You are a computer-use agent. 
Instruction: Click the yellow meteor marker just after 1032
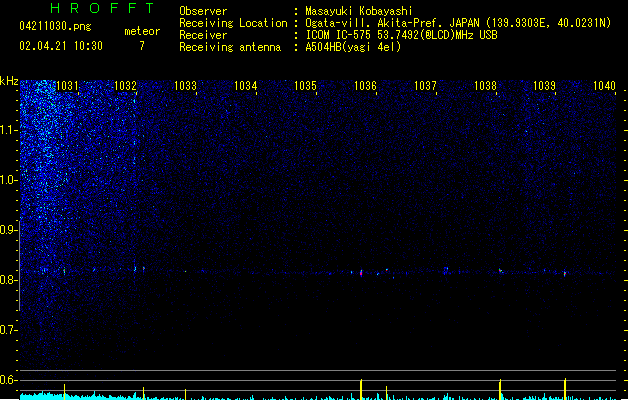click(144, 394)
